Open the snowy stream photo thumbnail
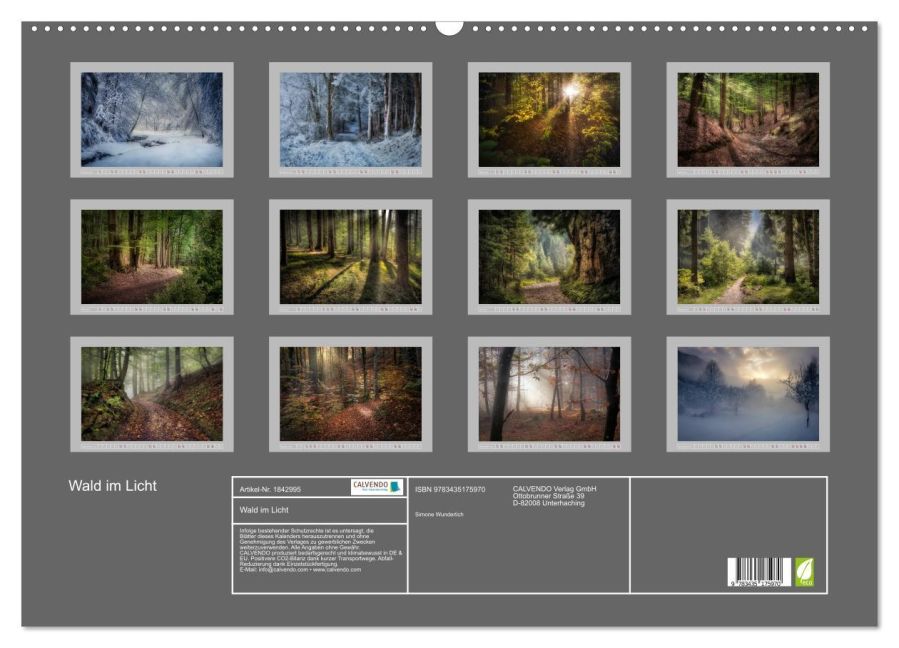 (x=152, y=119)
